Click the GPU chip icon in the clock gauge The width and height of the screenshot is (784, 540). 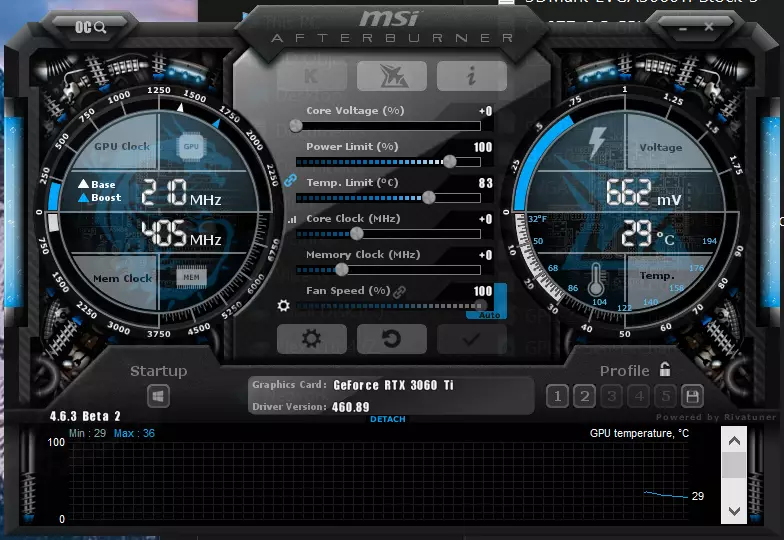tap(191, 146)
